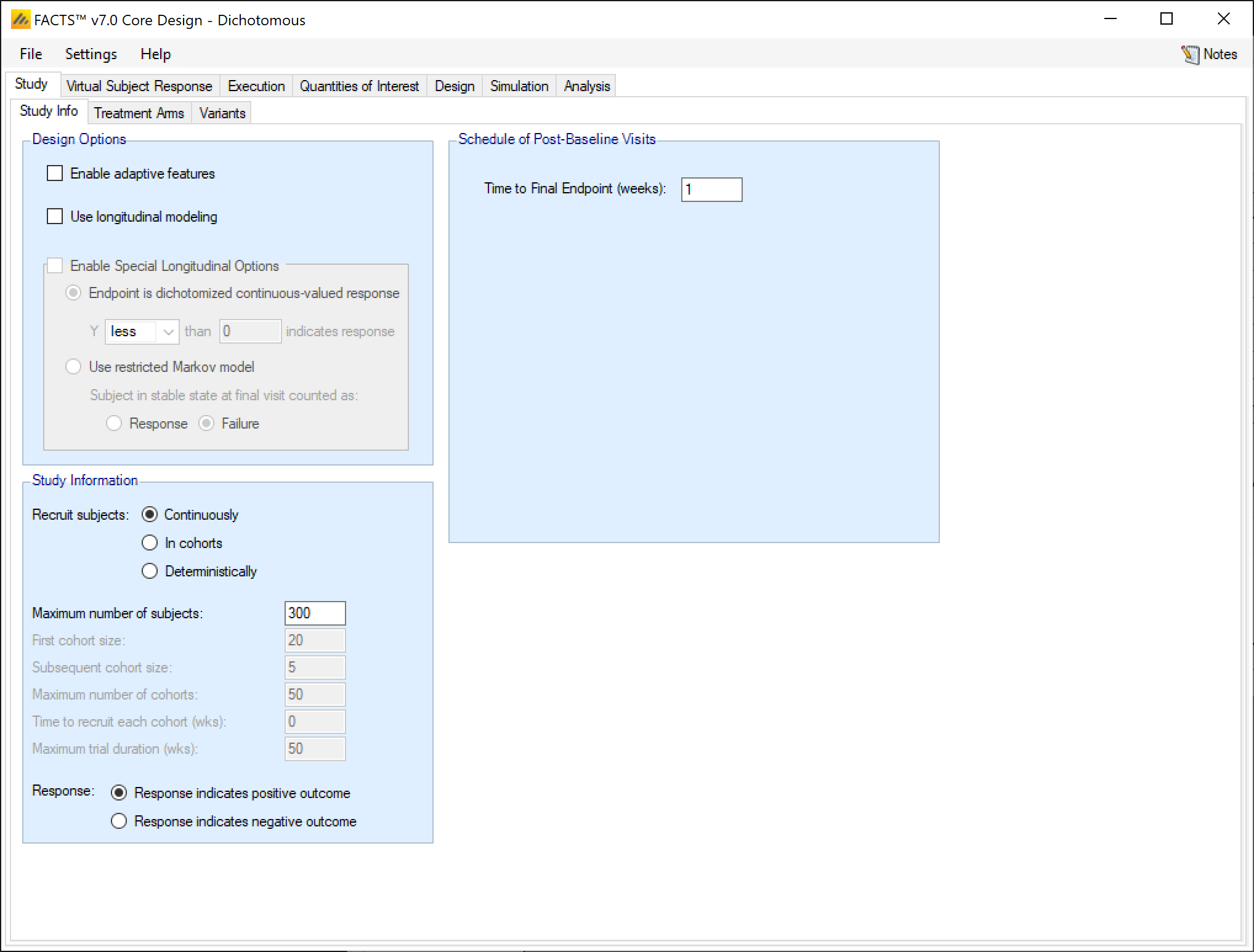Image resolution: width=1254 pixels, height=952 pixels.
Task: Open the Analysis tab
Action: [587, 86]
